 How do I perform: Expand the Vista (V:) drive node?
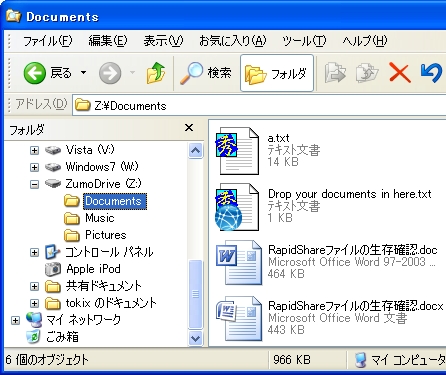[34, 150]
